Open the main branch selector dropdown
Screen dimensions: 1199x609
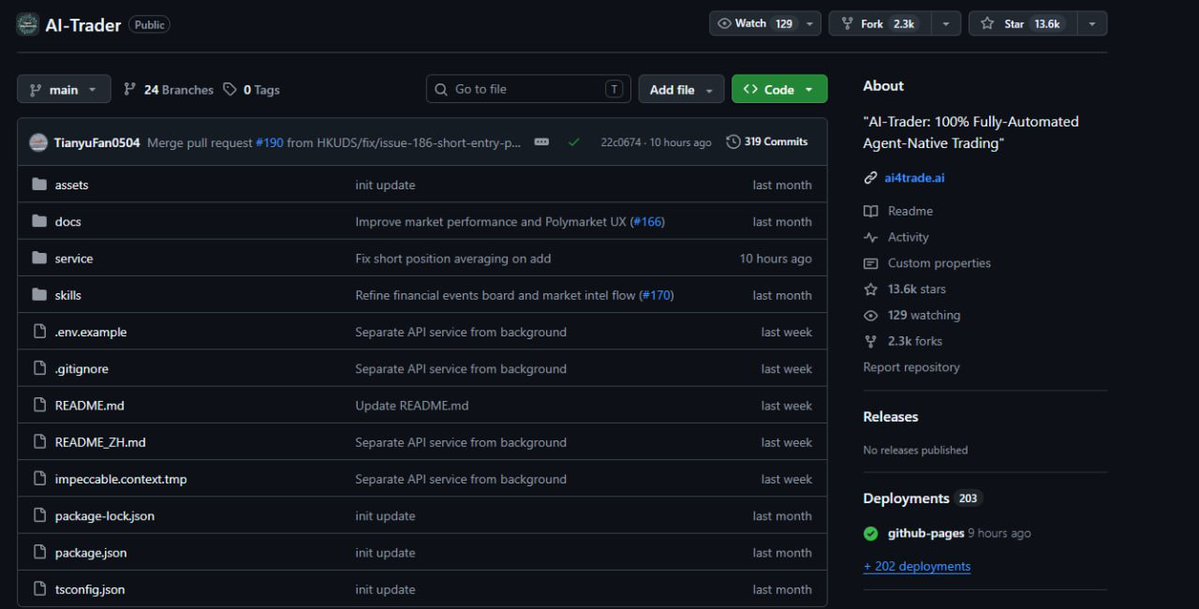(64, 90)
